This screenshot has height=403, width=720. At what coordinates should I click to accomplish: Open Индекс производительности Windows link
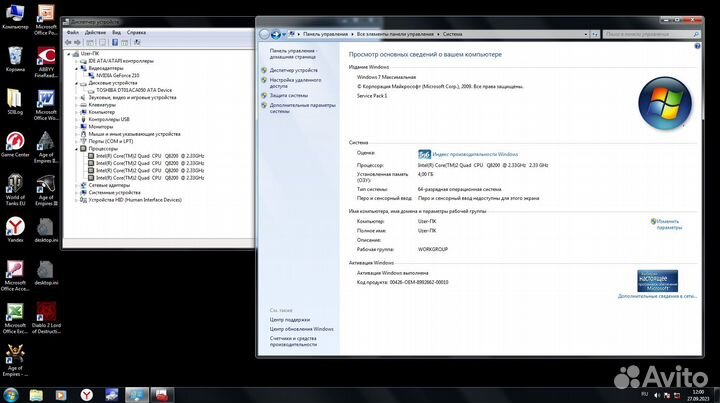pyautogui.click(x=474, y=155)
